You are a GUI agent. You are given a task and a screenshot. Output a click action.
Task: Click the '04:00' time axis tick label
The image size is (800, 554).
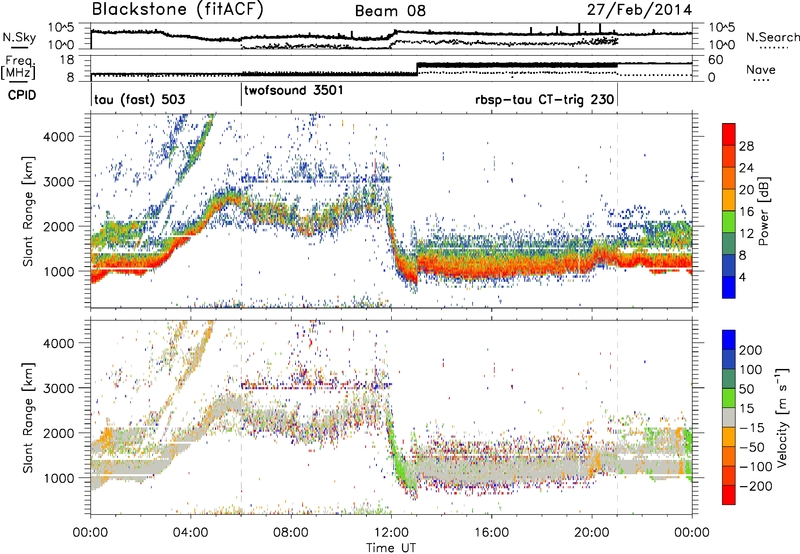[x=191, y=533]
